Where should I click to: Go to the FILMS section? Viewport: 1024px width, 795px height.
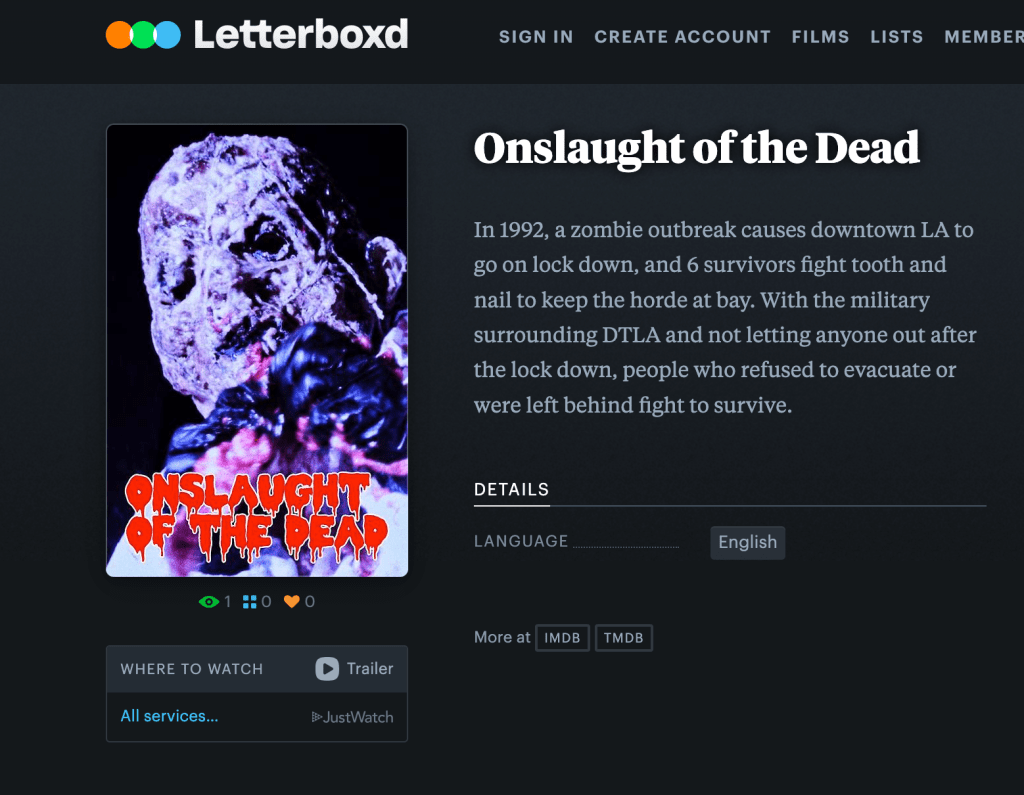[820, 37]
